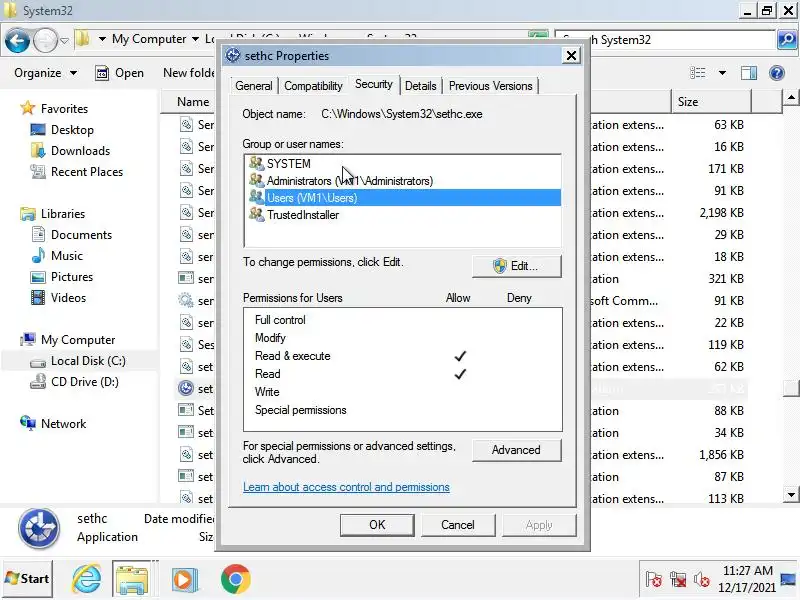This screenshot has width=800, height=600.
Task: Open the Start menu
Action: 27,579
